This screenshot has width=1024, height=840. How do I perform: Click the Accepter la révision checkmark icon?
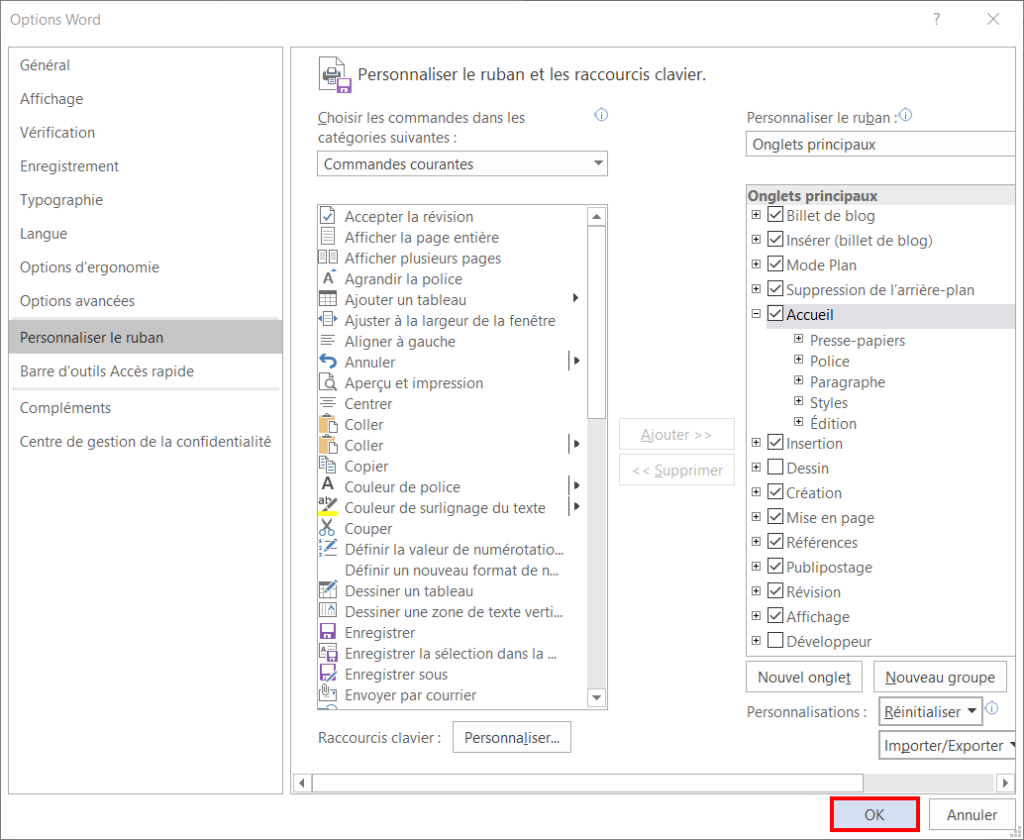(x=328, y=216)
